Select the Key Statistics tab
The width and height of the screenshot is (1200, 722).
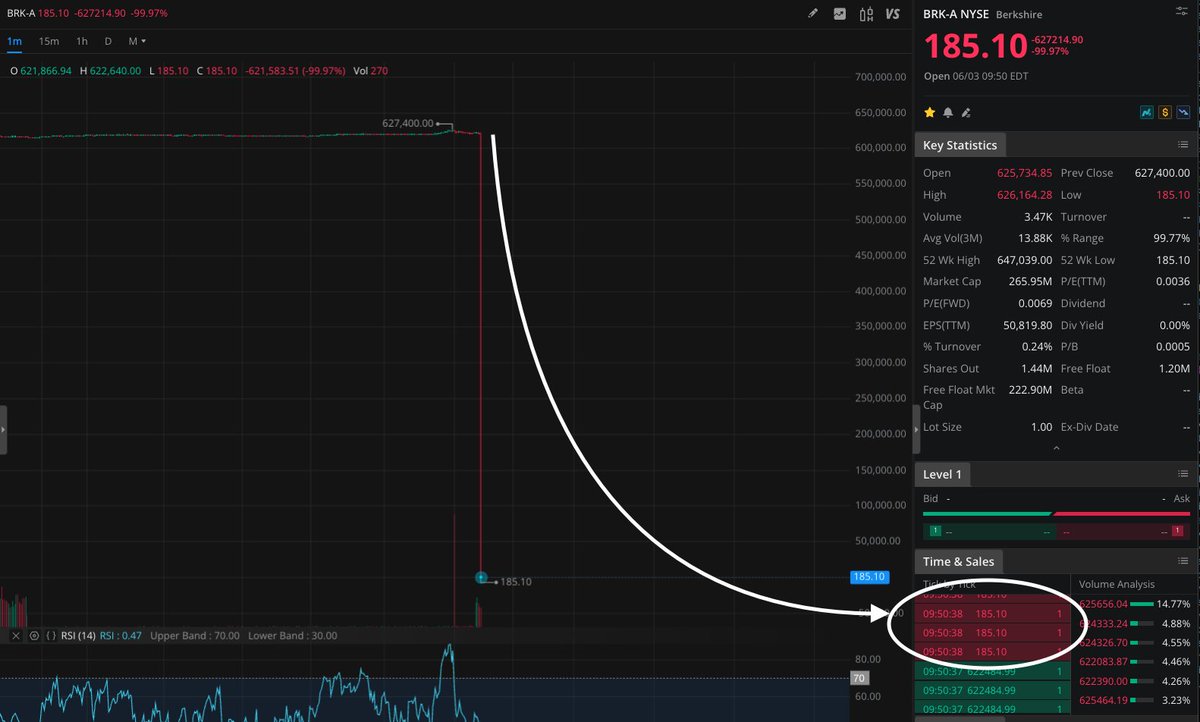(x=960, y=145)
